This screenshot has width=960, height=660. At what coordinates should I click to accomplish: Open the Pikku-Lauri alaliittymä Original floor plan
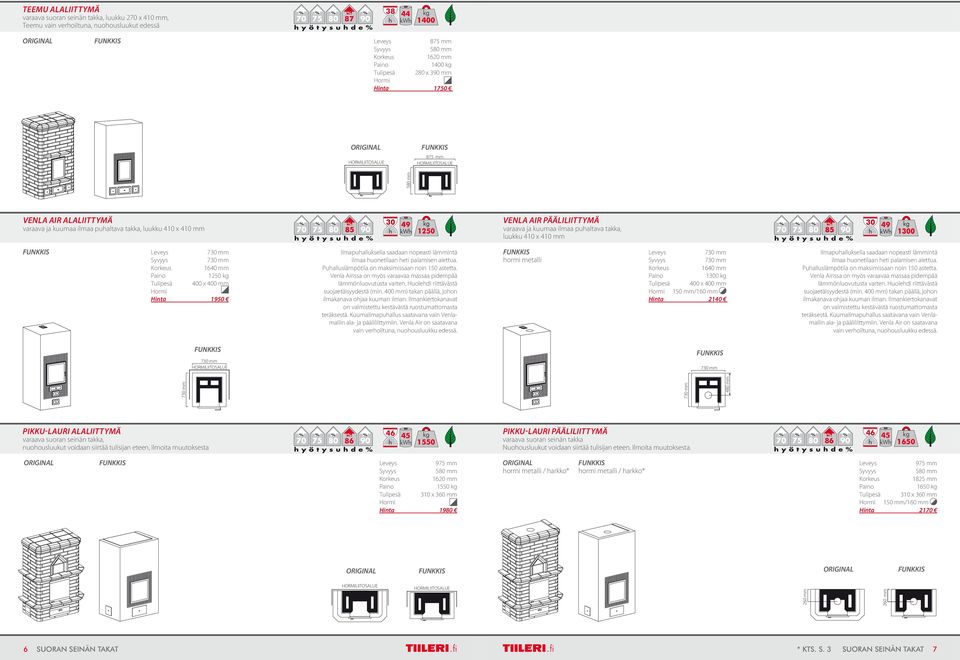pos(360,603)
